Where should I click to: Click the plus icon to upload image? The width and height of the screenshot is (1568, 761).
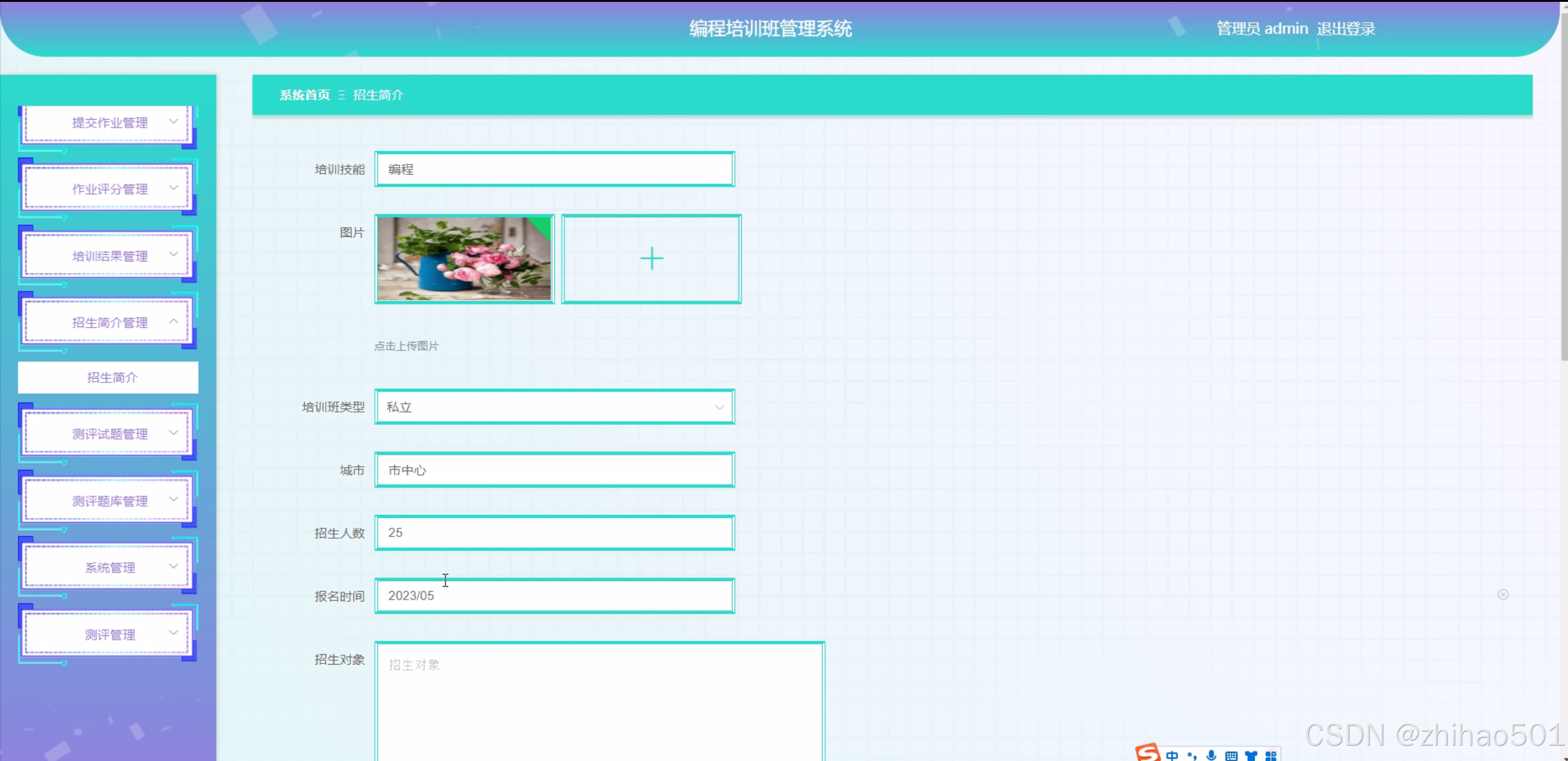click(x=651, y=258)
